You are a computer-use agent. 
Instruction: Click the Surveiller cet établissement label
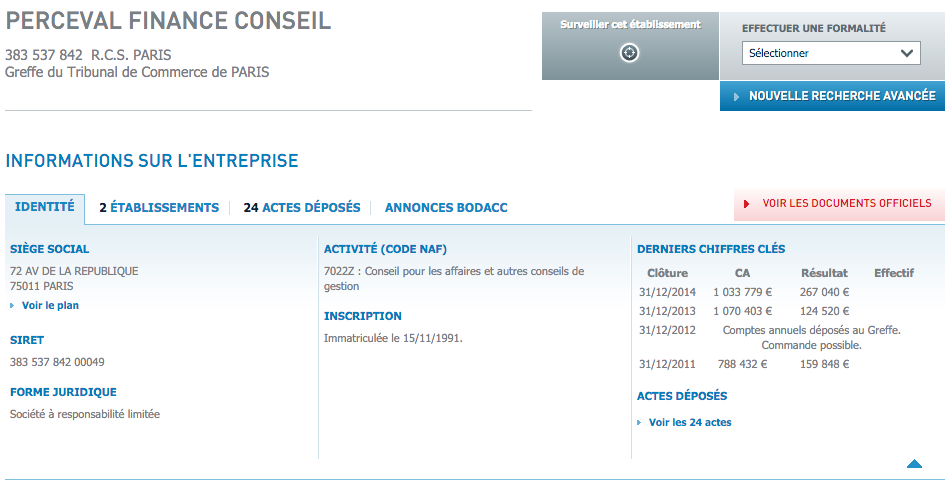[630, 25]
